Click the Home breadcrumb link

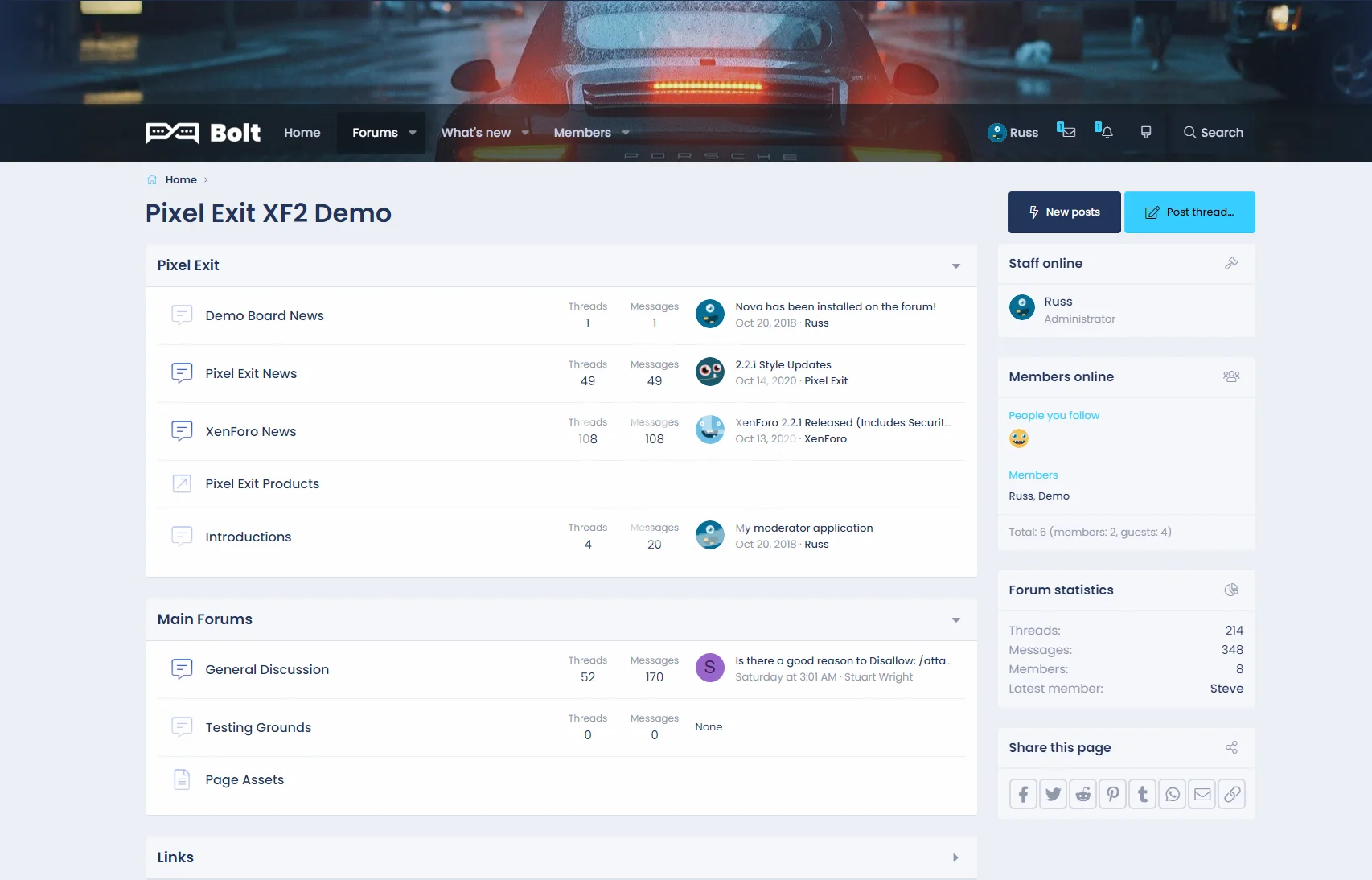[181, 180]
